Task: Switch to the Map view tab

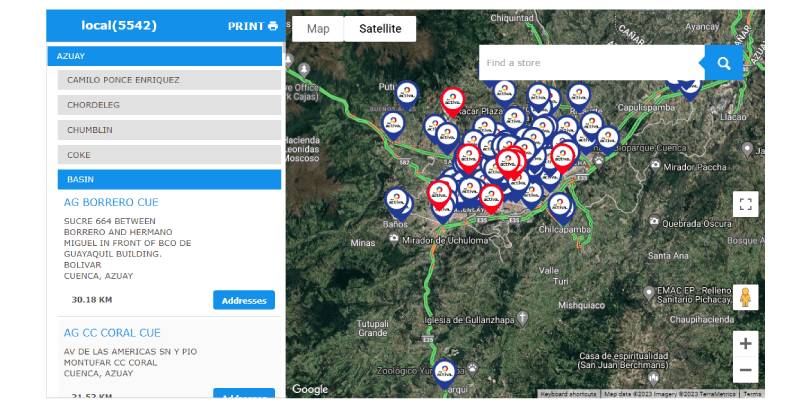Action: 318,29
